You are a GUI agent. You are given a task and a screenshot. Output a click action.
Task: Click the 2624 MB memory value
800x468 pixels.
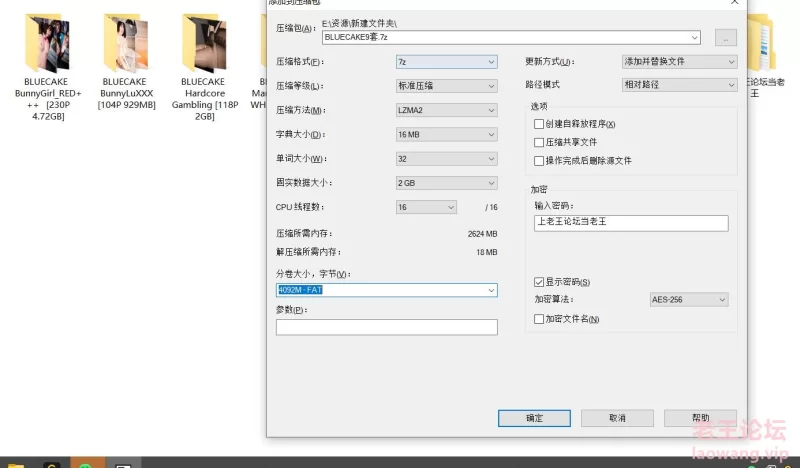(482, 234)
